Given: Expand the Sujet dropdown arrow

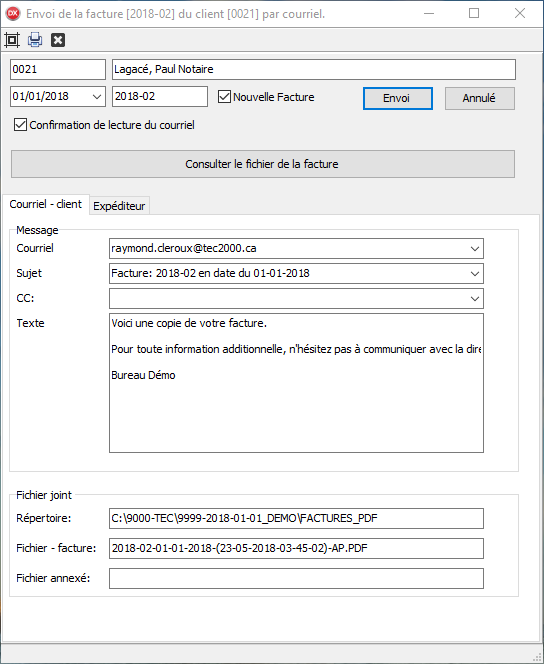Looking at the screenshot, I should point(475,274).
